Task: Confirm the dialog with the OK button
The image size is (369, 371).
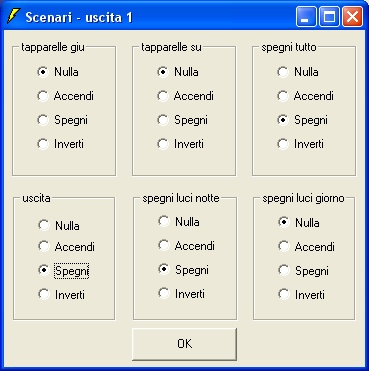Action: pyautogui.click(x=185, y=344)
